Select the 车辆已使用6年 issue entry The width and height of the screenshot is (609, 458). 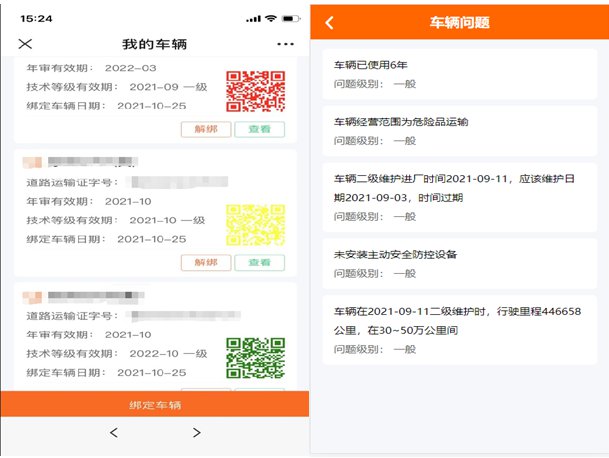click(x=460, y=74)
